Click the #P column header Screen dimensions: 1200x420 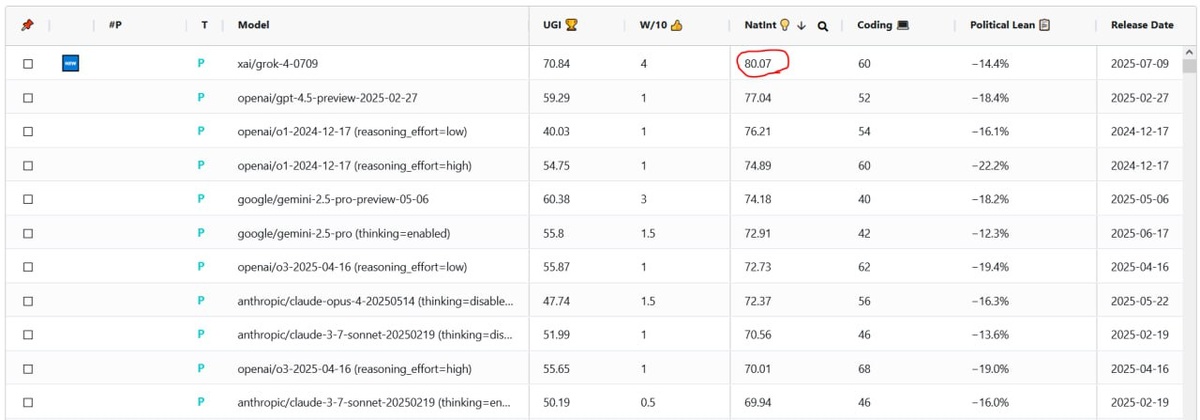click(115, 25)
